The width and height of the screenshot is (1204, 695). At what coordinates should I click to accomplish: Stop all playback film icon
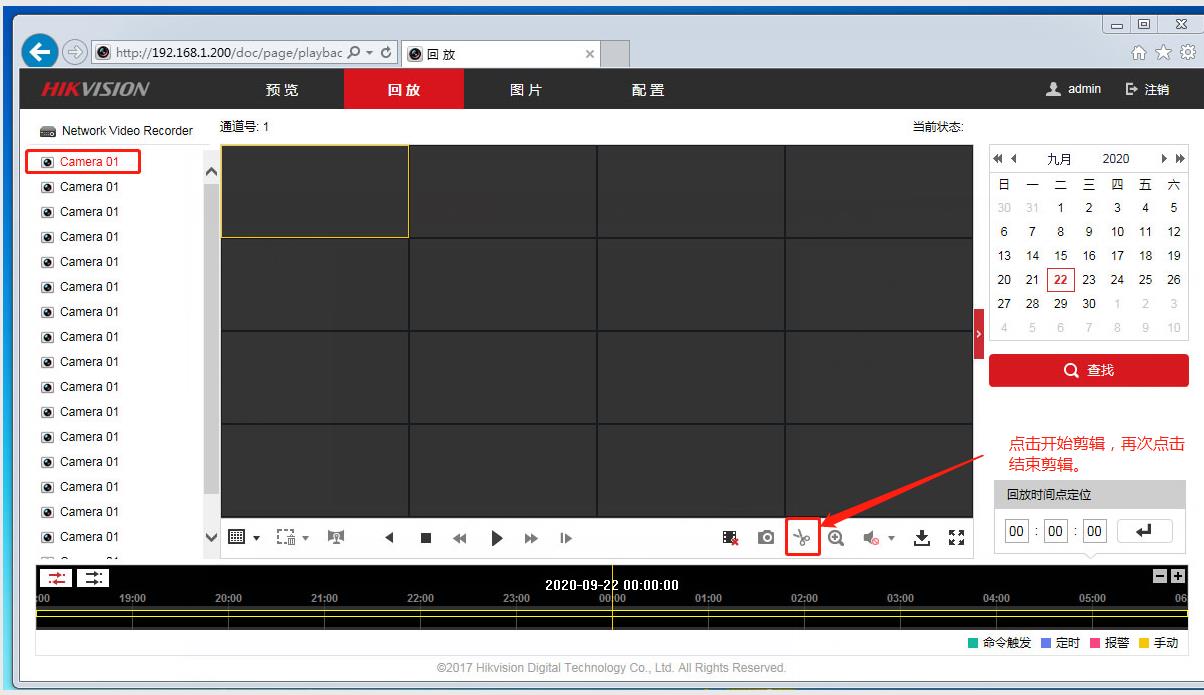point(731,538)
